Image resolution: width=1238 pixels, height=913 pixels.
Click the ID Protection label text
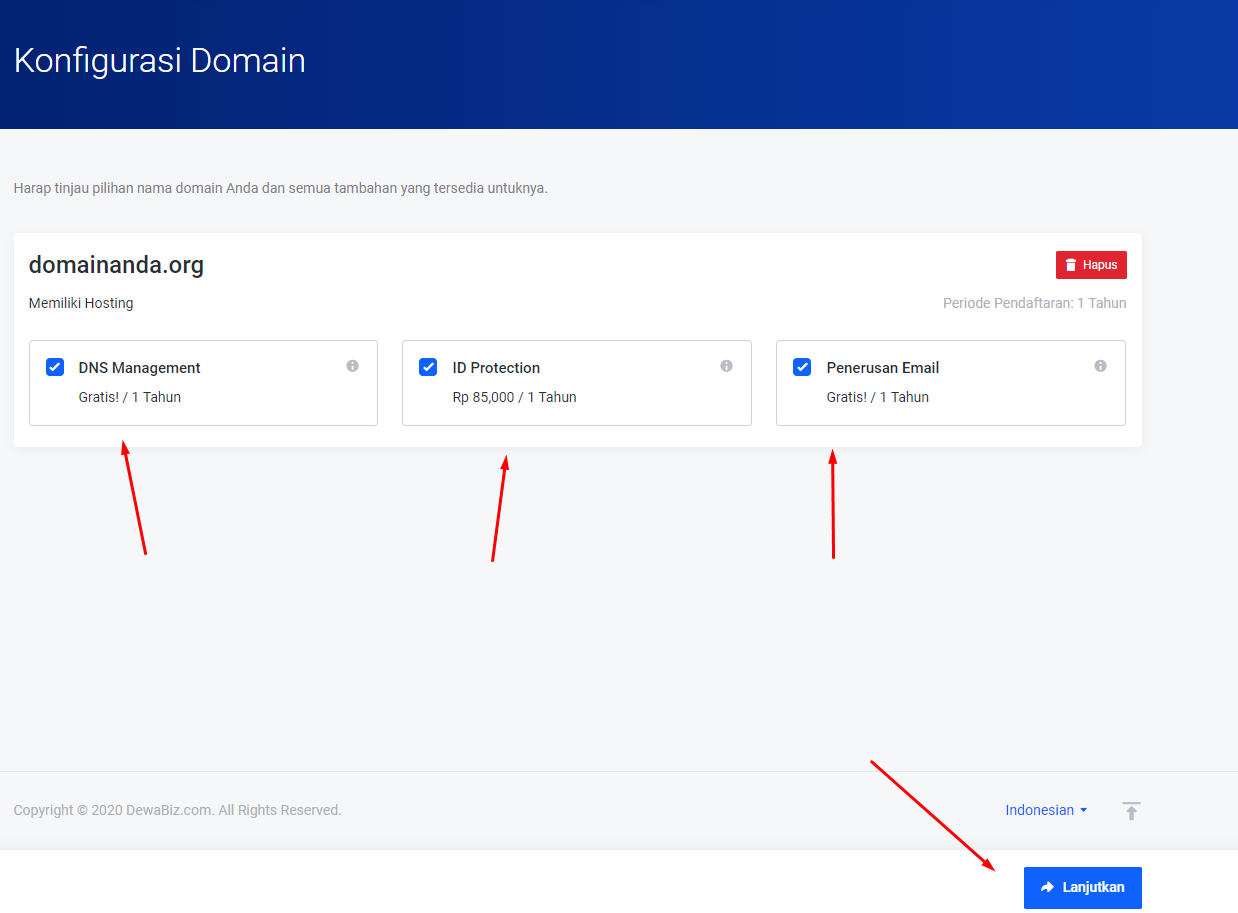[496, 368]
